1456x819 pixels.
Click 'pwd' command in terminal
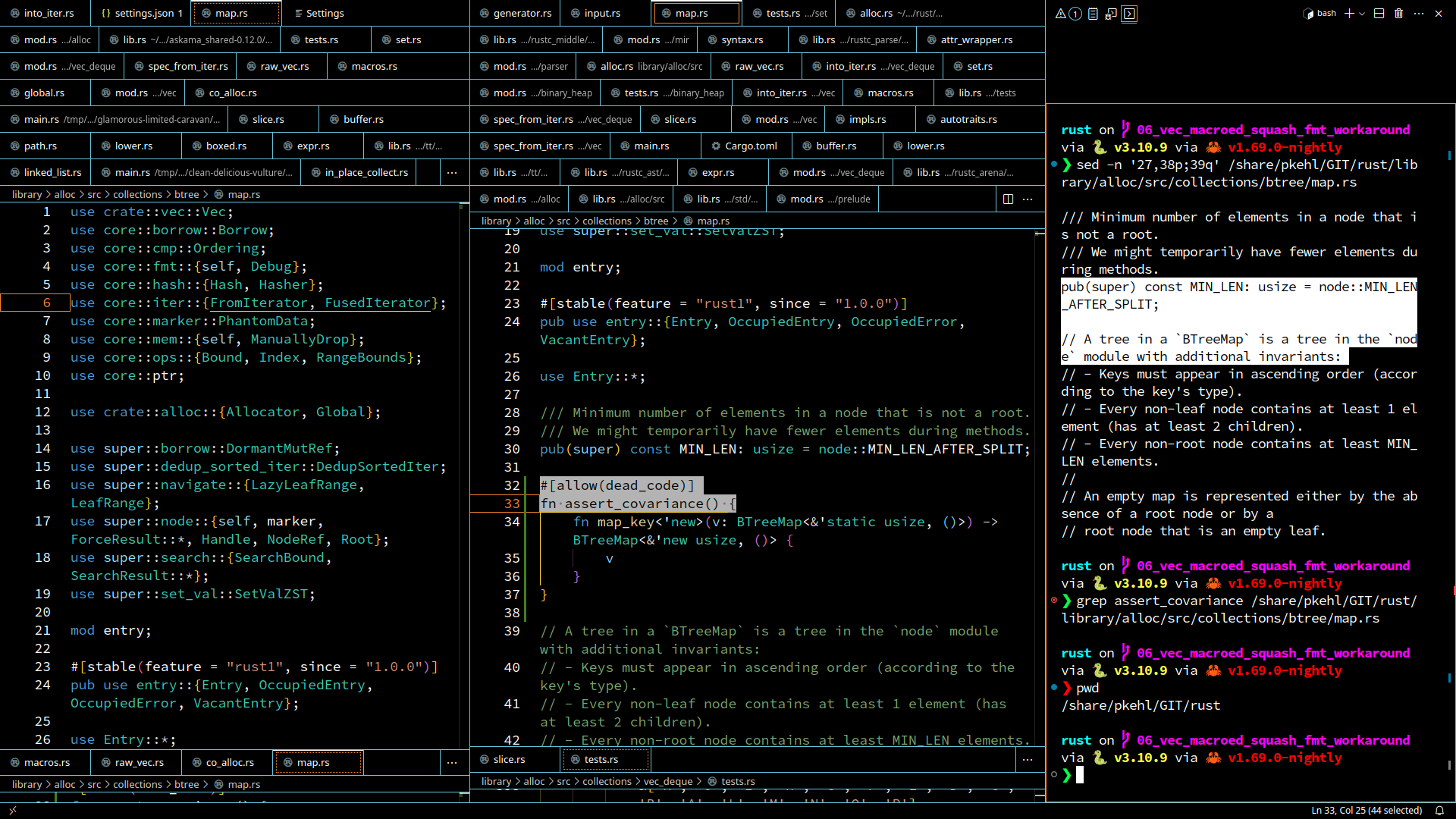(x=1087, y=688)
